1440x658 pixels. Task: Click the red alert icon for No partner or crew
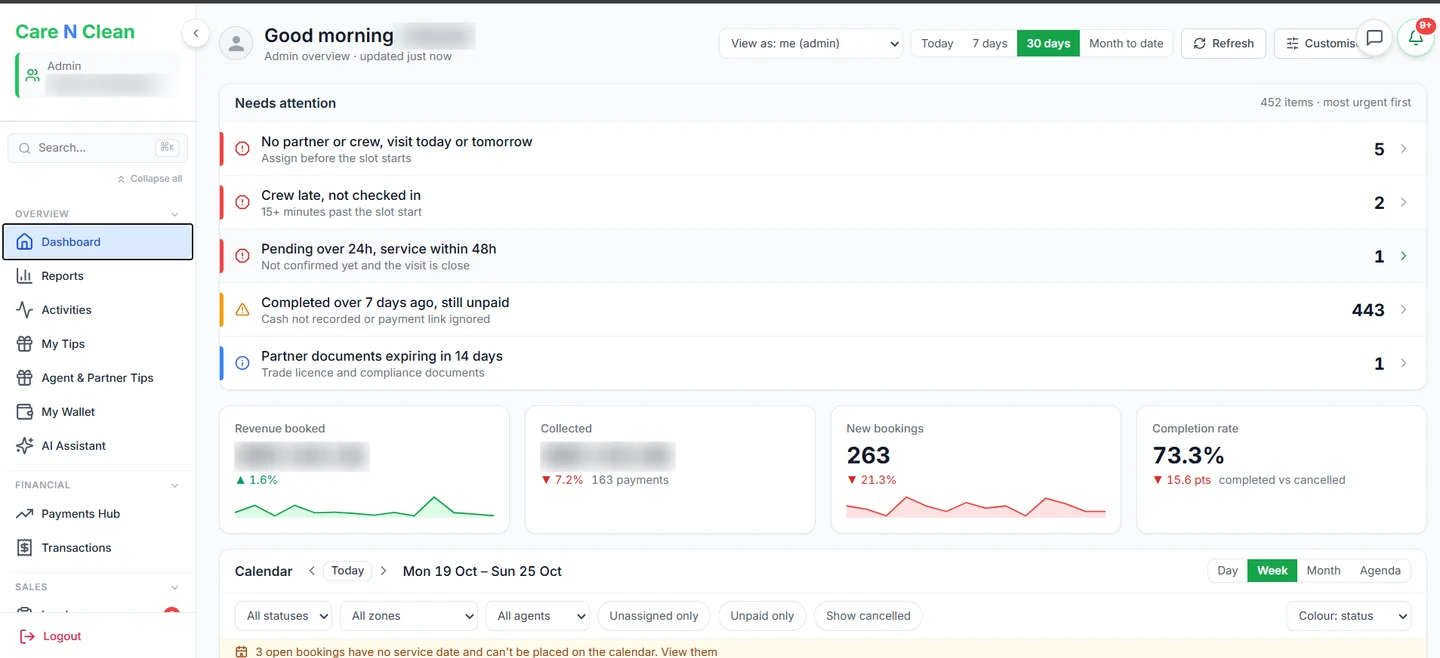(242, 149)
